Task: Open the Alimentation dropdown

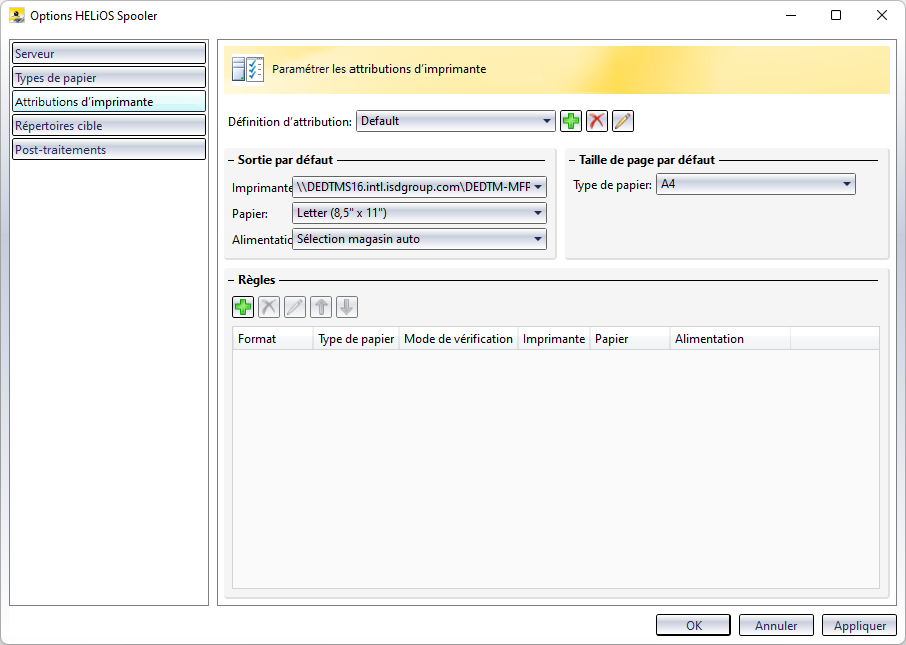Action: [419, 239]
